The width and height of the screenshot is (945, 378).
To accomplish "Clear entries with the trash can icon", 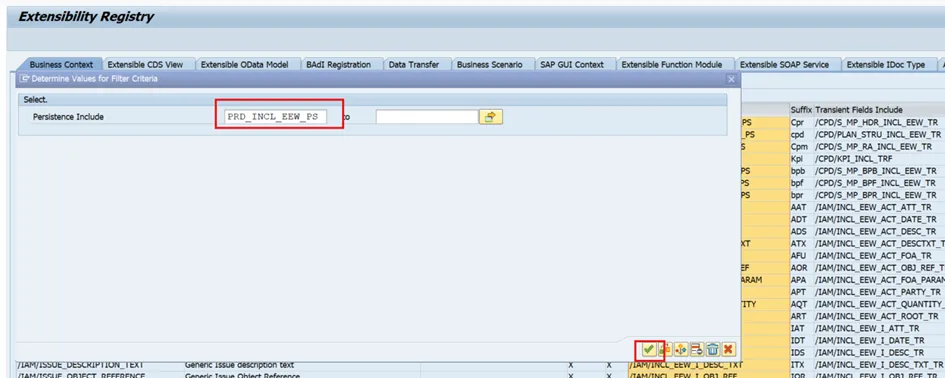I will (x=713, y=349).
